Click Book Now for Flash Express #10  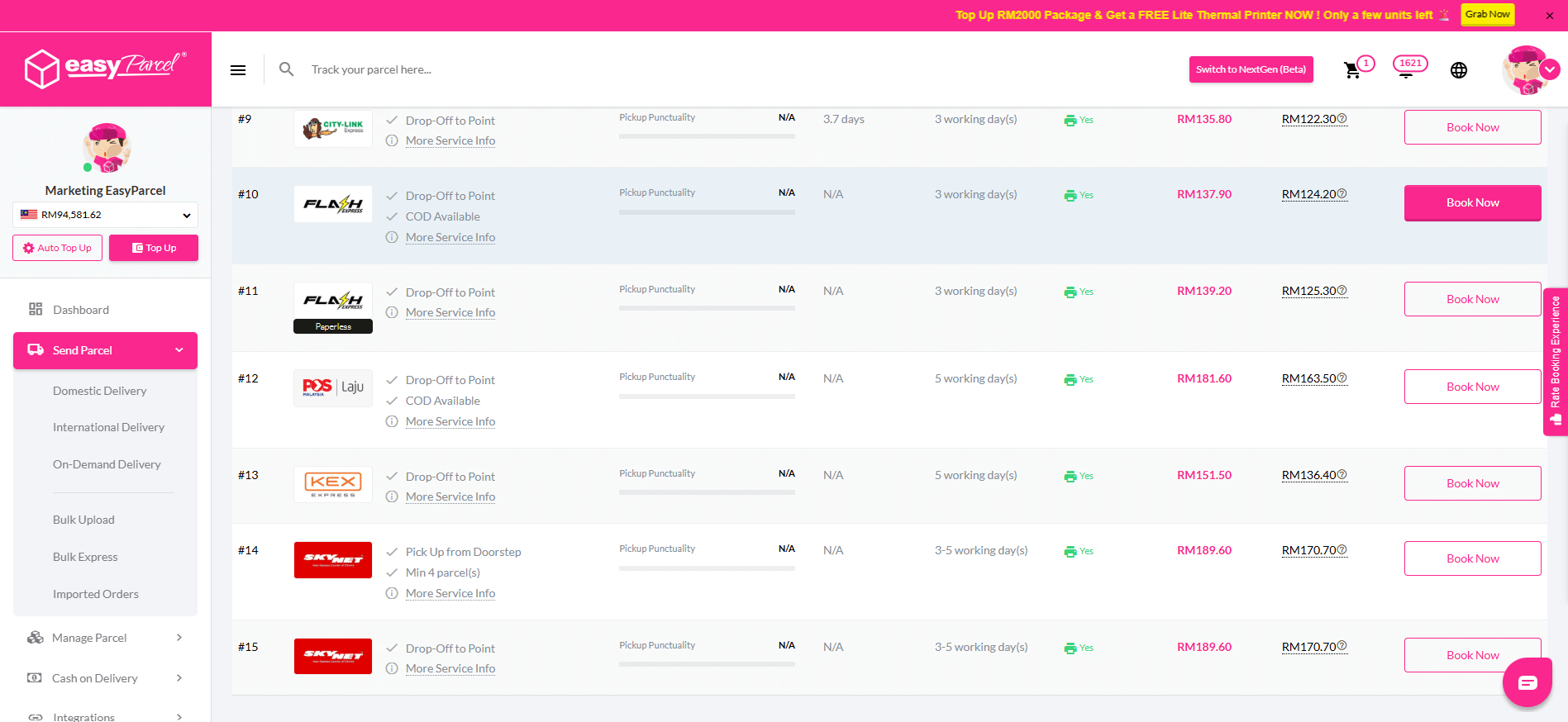click(x=1472, y=203)
